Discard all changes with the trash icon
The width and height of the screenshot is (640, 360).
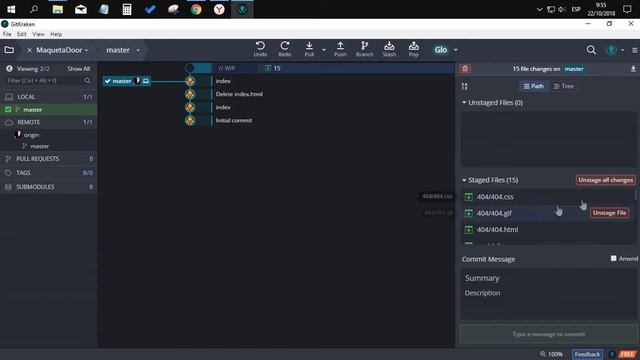pos(465,69)
